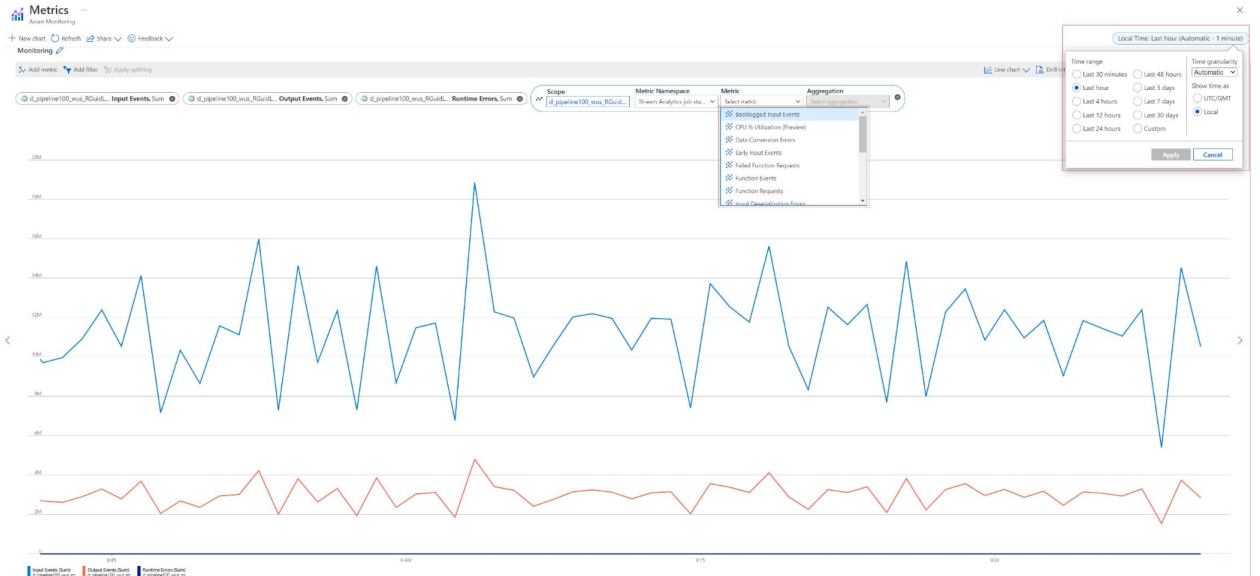Screen dimensions: 1260x576
Task: Open the Line chart type dropdown
Action: (x=1006, y=70)
